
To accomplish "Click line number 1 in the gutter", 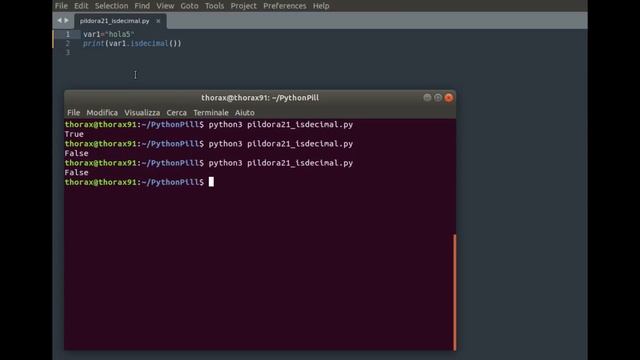I will [x=68, y=34].
